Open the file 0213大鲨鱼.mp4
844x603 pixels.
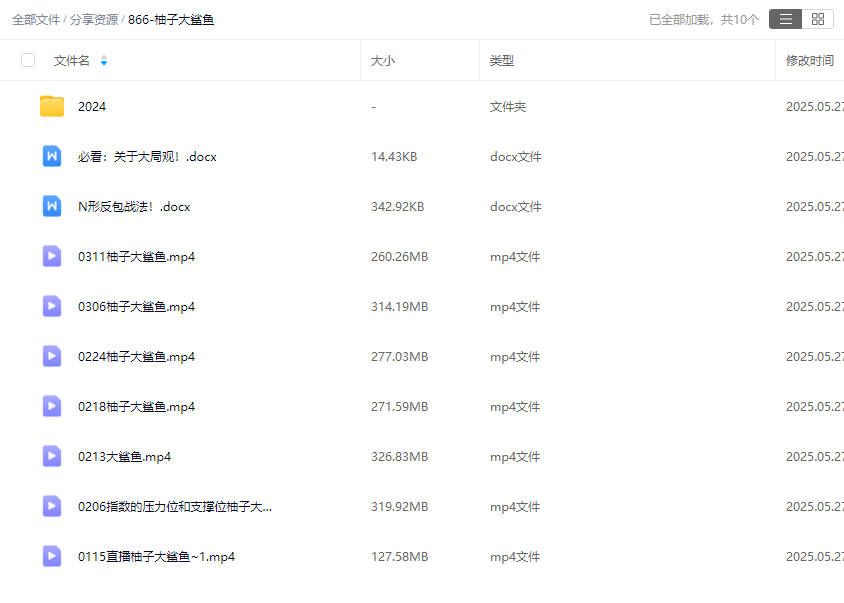[124, 457]
